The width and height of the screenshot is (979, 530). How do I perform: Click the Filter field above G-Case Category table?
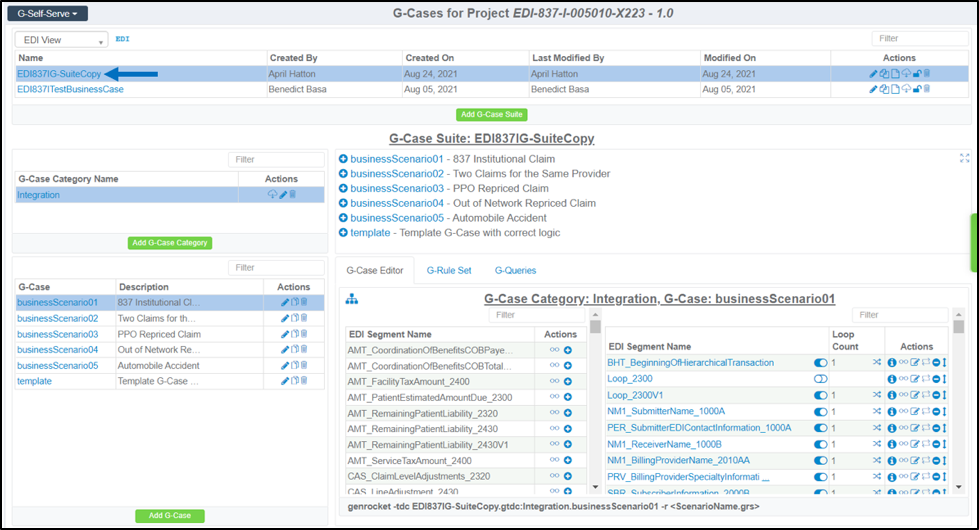tap(276, 160)
